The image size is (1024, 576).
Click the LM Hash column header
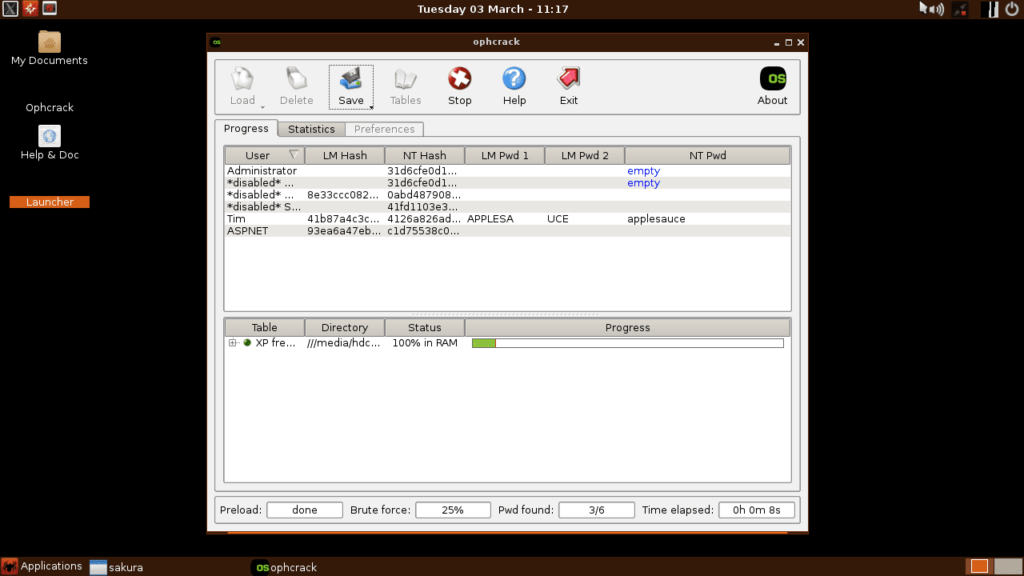coord(345,155)
